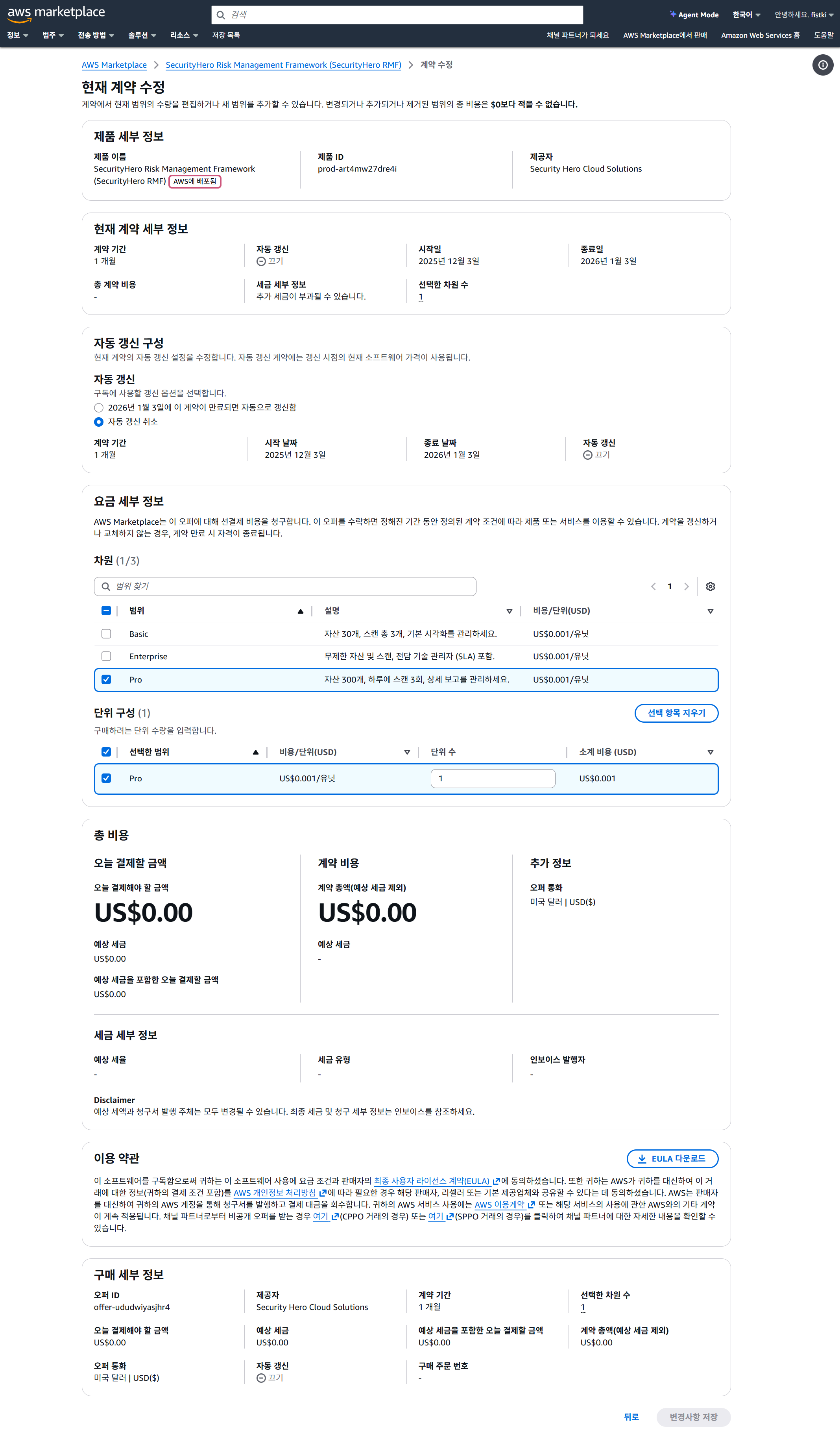Viewport: 840px width, 1456px height.
Task: Sort unit configuration by 비용/단위(USD) arrow
Action: coord(407,752)
